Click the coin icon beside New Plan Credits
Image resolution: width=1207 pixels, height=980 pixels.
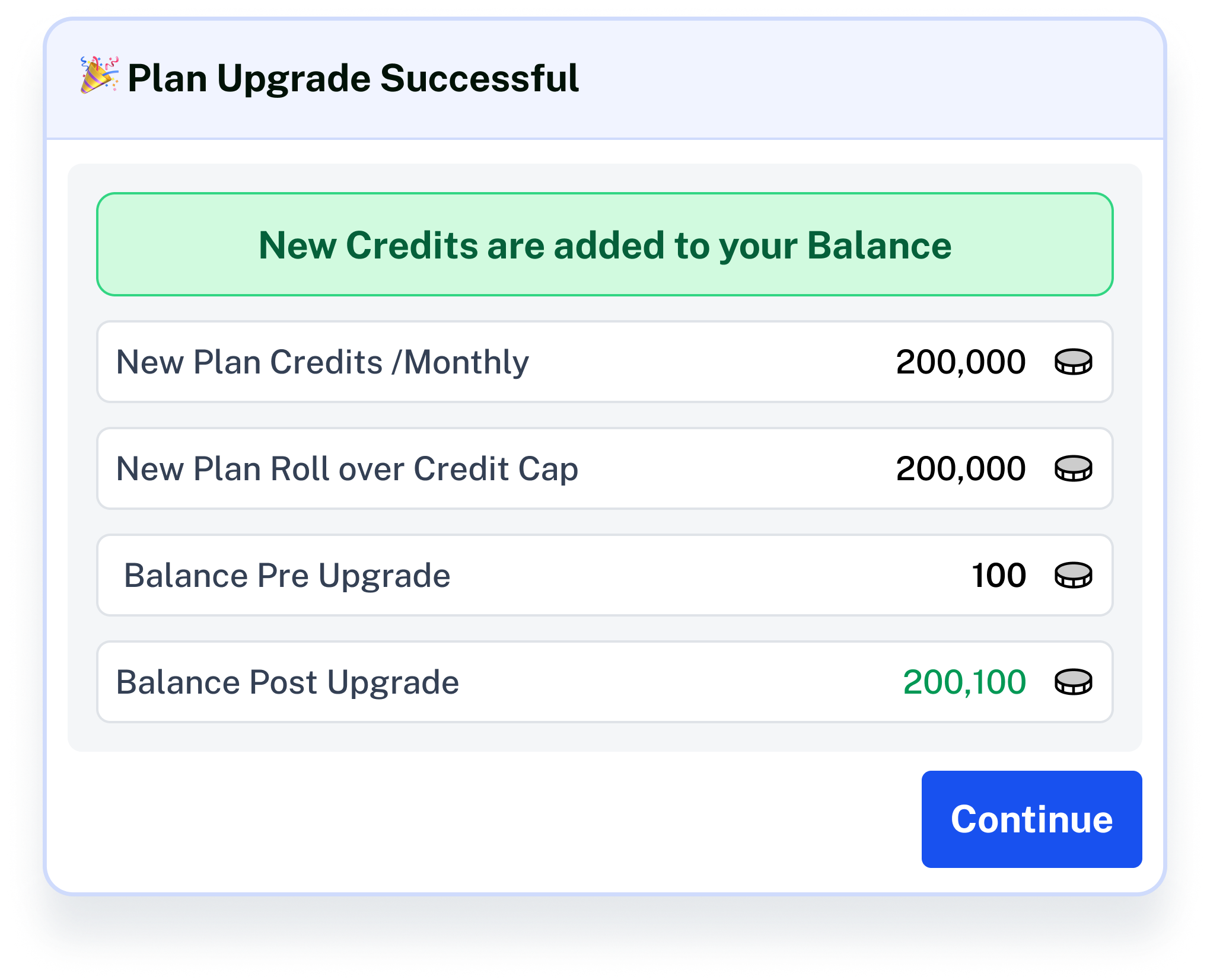pos(1073,362)
